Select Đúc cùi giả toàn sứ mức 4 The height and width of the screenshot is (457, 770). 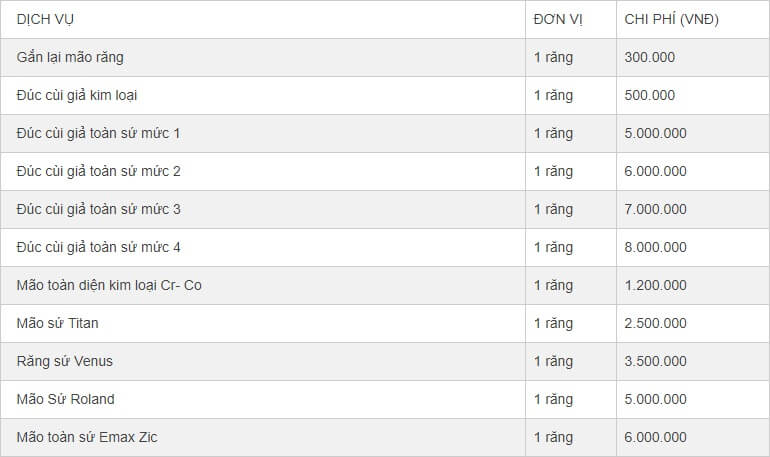pyautogui.click(x=98, y=247)
